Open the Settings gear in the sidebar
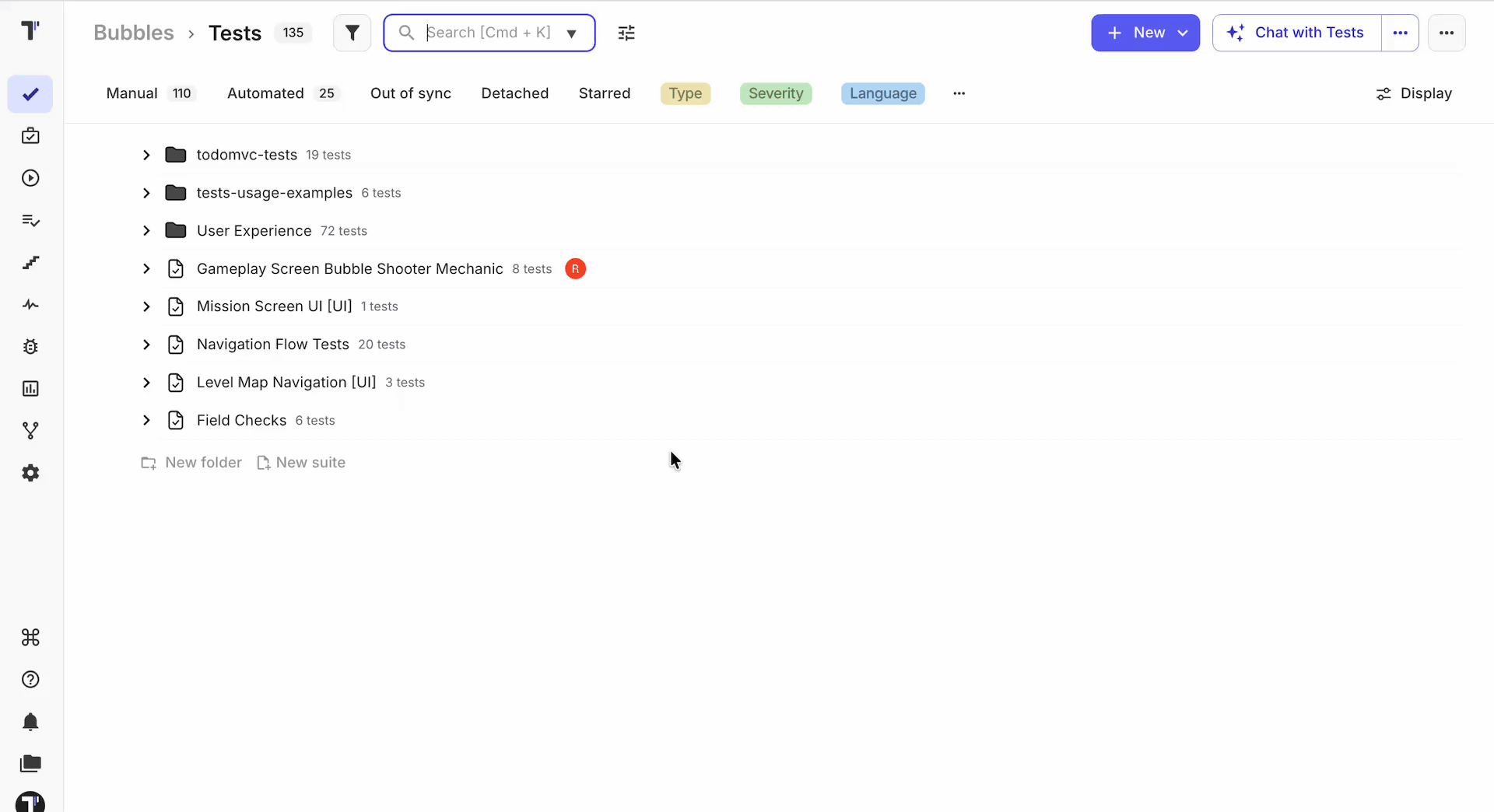1494x812 pixels. [x=30, y=473]
